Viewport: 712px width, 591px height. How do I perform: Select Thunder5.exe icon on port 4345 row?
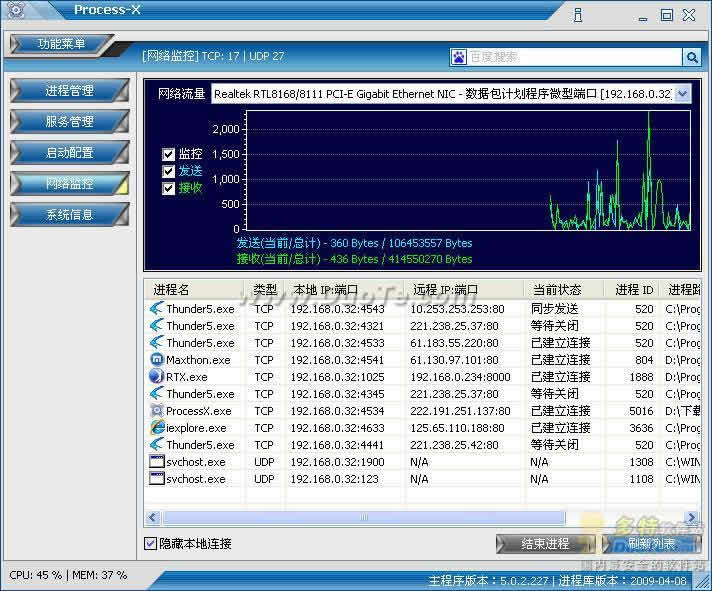point(157,394)
